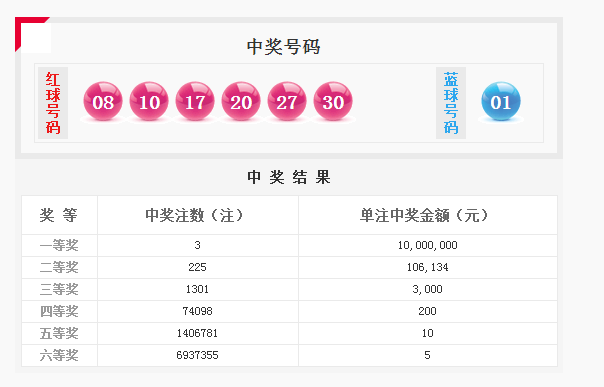
Task: Click the 中奖号码 heading
Action: 284,47
